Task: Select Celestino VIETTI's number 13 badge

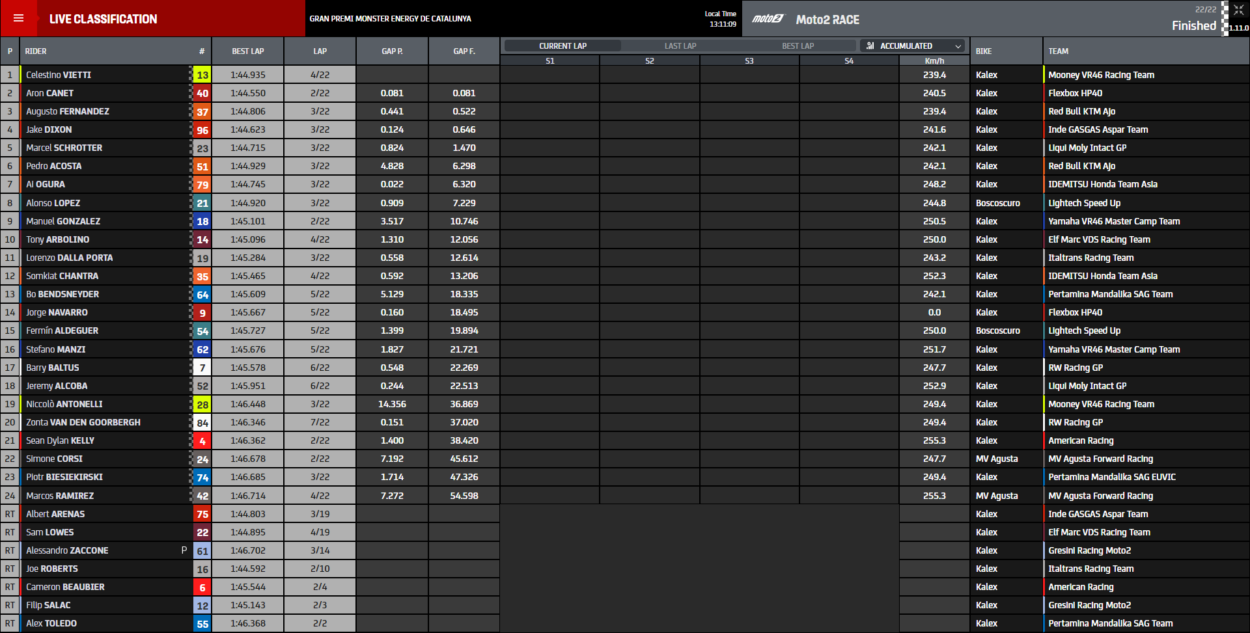Action: (202, 75)
